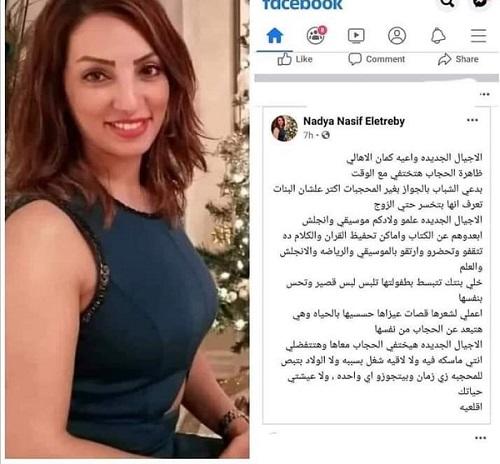The height and width of the screenshot is (464, 500).
Task: Like the previous post
Action: point(295,59)
